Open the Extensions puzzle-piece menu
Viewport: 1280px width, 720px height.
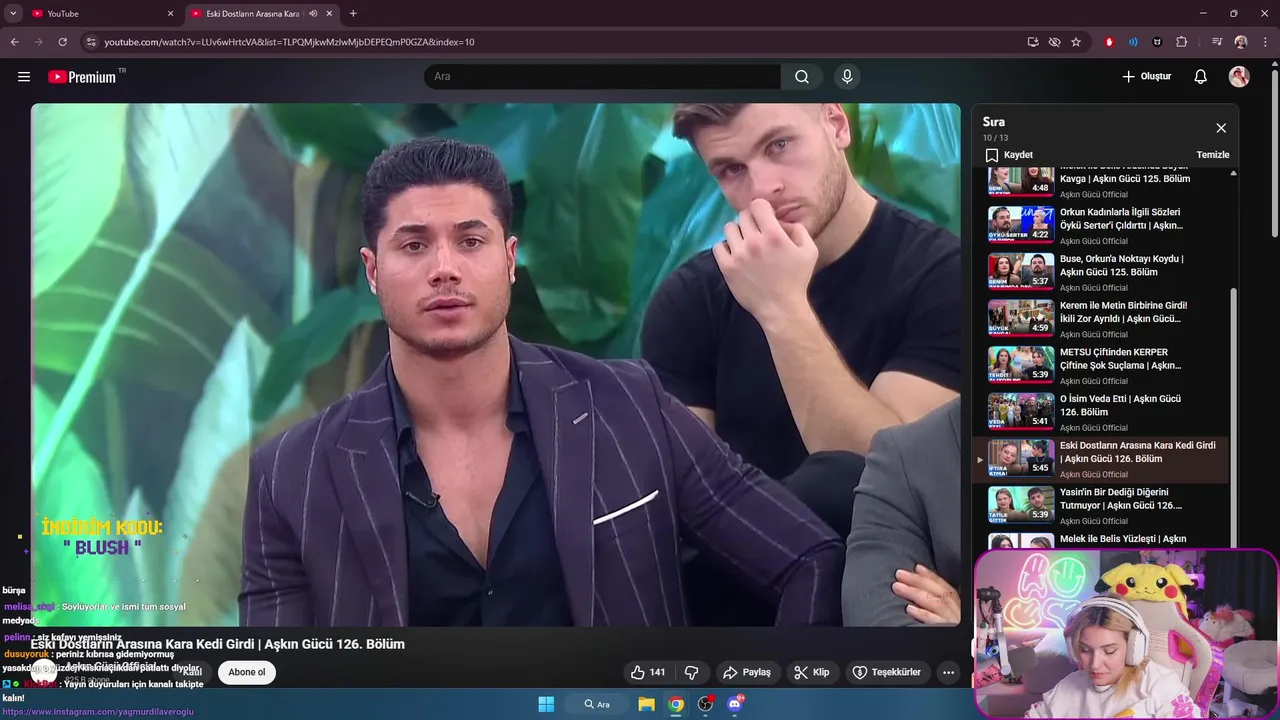coord(1181,42)
